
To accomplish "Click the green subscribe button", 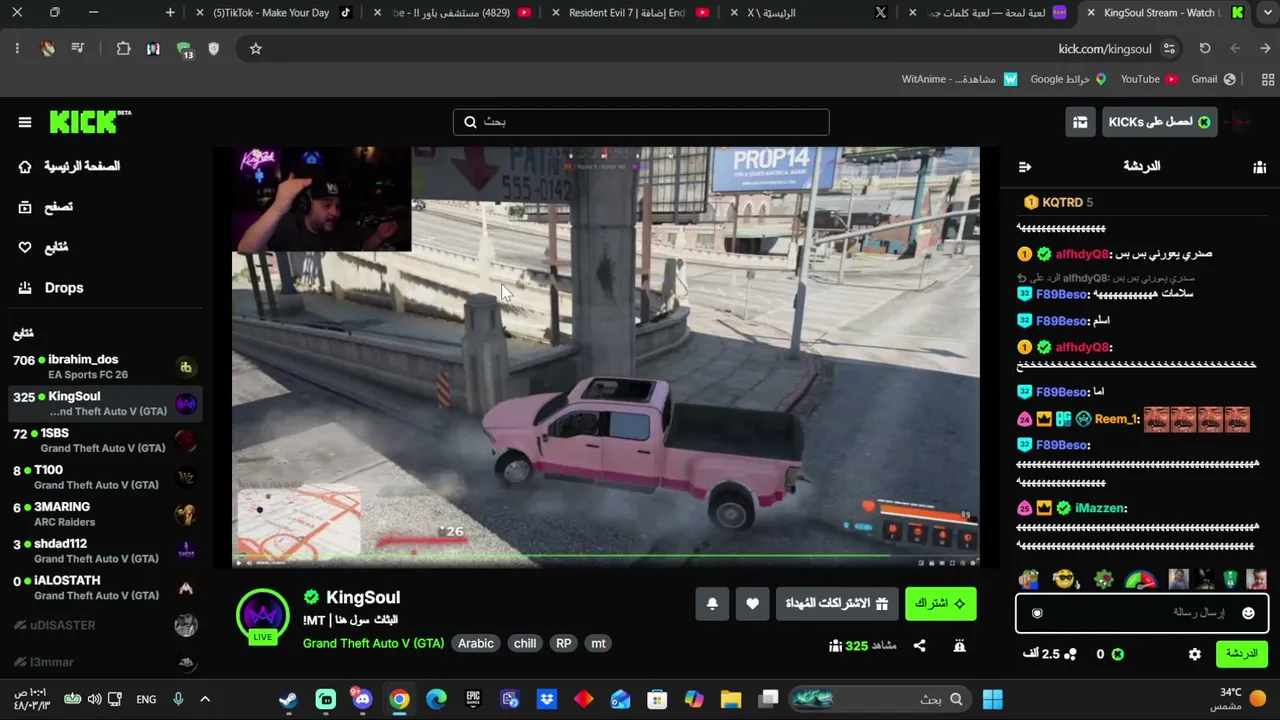I will (x=941, y=604).
